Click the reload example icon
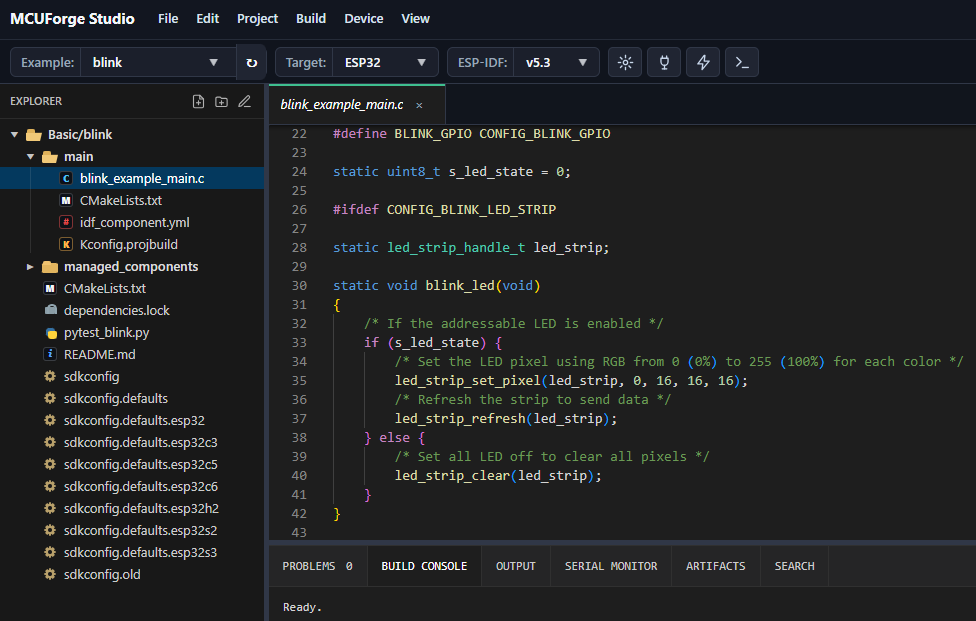 tap(251, 62)
